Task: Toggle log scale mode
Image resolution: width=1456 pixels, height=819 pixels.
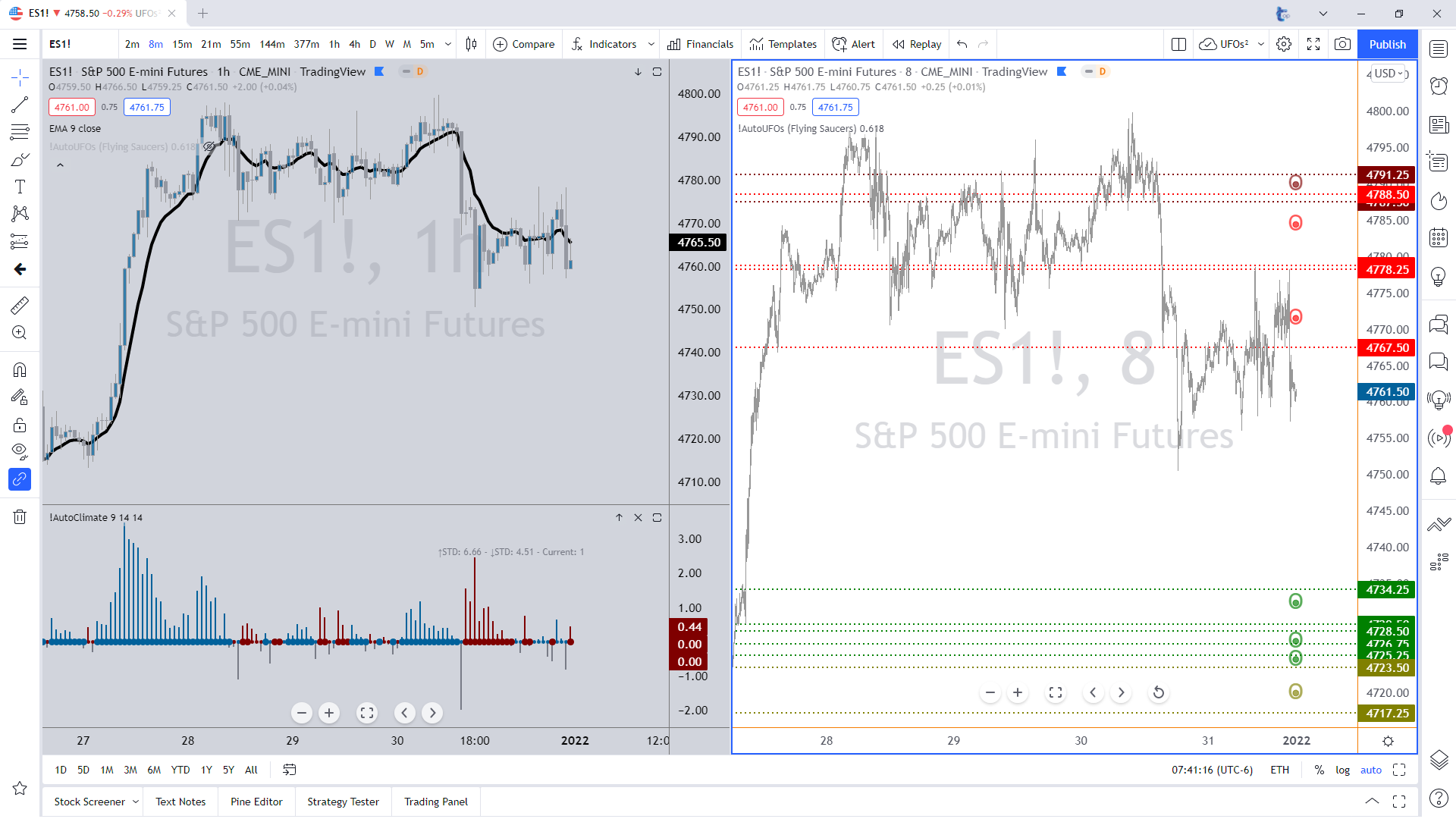Action: pos(1342,770)
